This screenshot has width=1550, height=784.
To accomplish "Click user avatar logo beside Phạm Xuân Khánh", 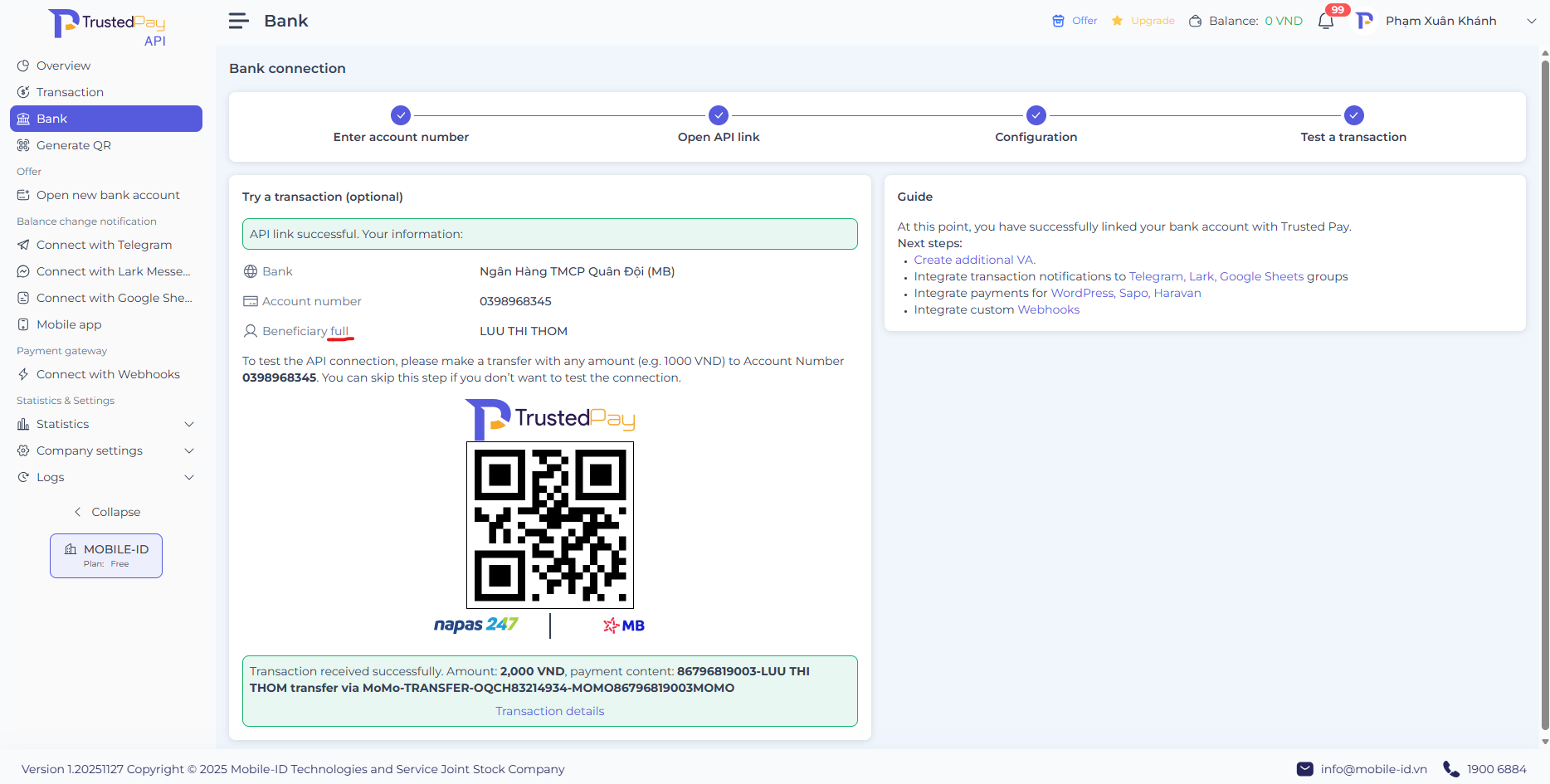I will [x=1365, y=21].
